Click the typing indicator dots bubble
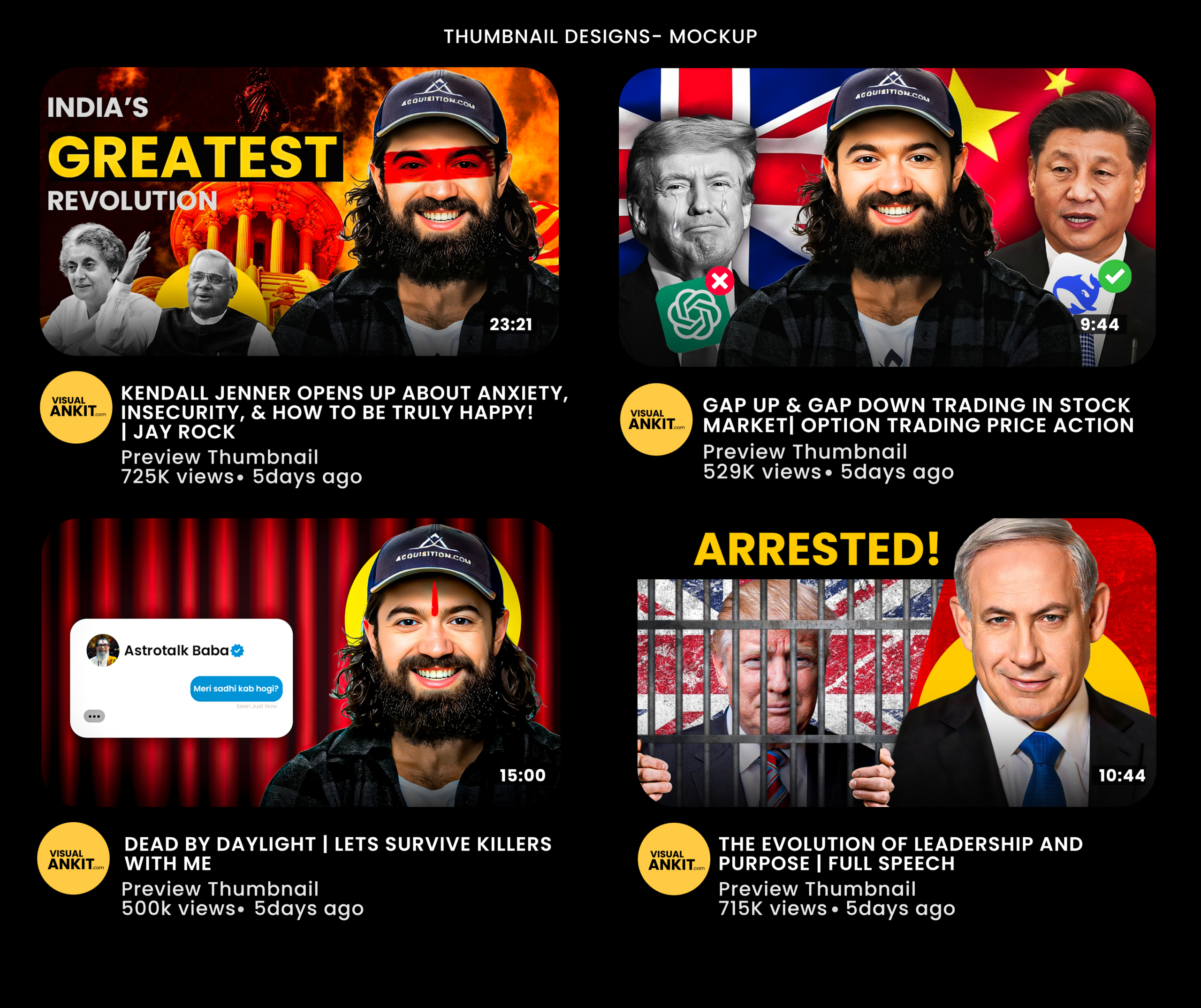This screenshot has width=1201, height=1008. [x=94, y=716]
